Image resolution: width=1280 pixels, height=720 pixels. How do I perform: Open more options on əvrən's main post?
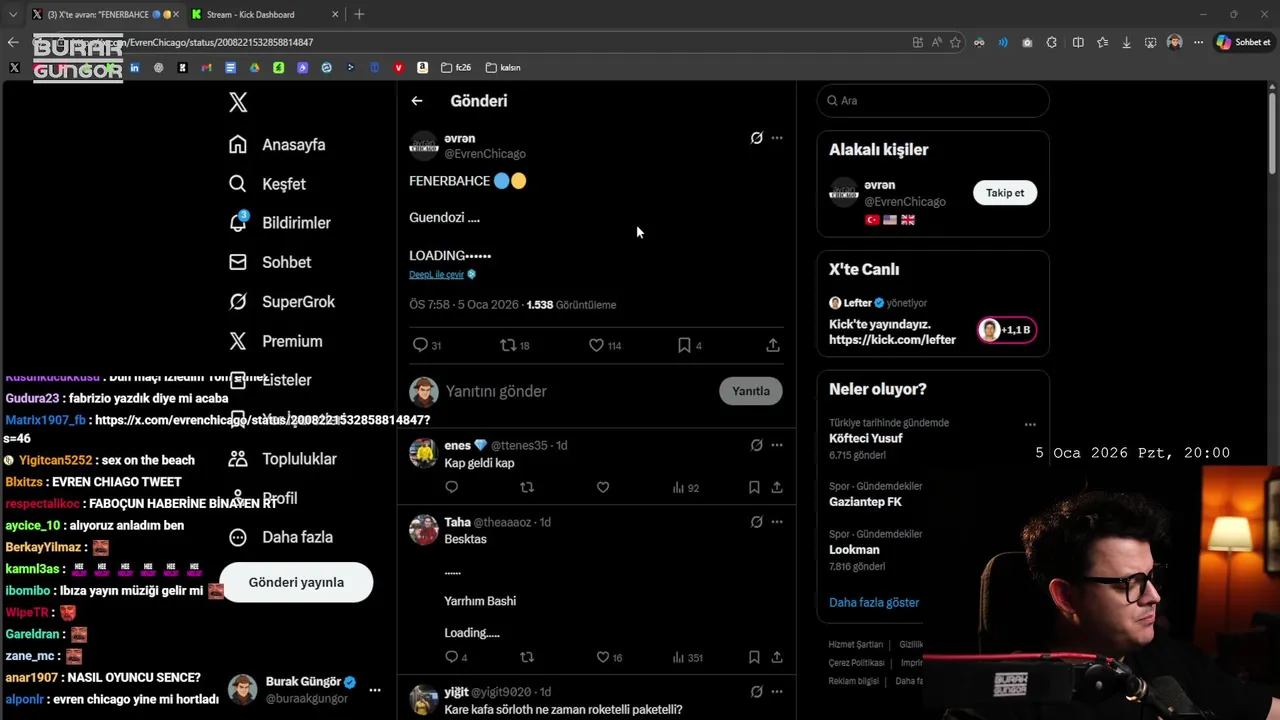click(x=777, y=138)
